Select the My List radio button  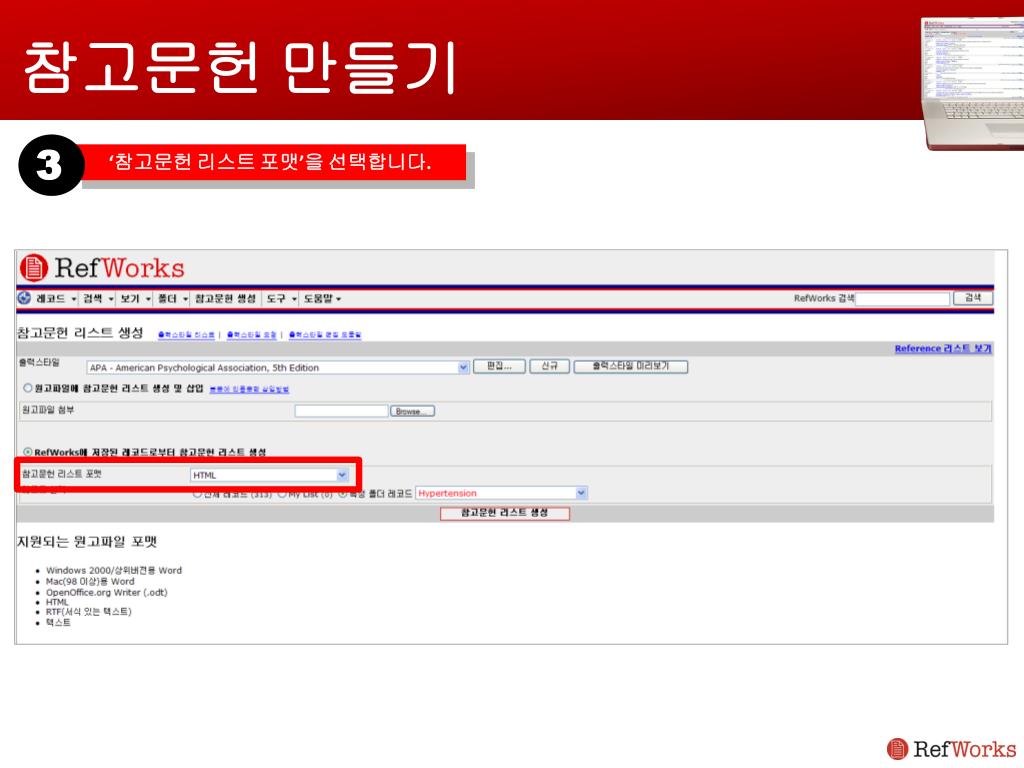[282, 494]
